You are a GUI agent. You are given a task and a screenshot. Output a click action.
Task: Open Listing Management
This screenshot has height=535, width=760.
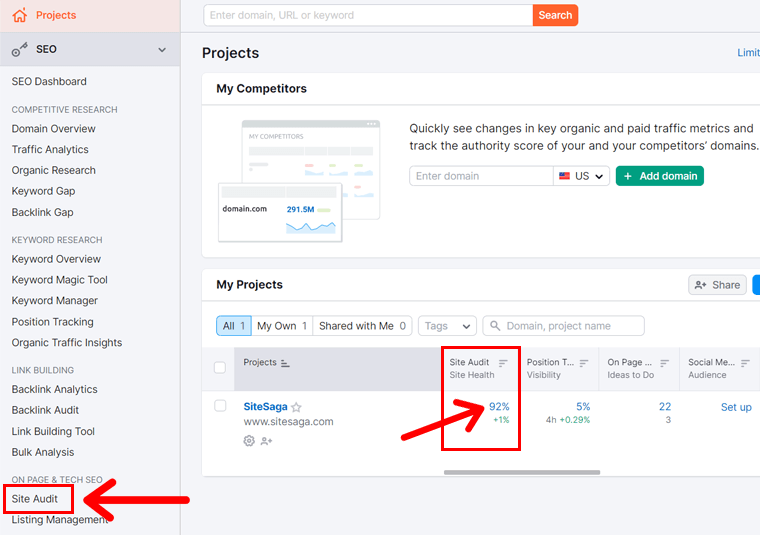coord(60,519)
